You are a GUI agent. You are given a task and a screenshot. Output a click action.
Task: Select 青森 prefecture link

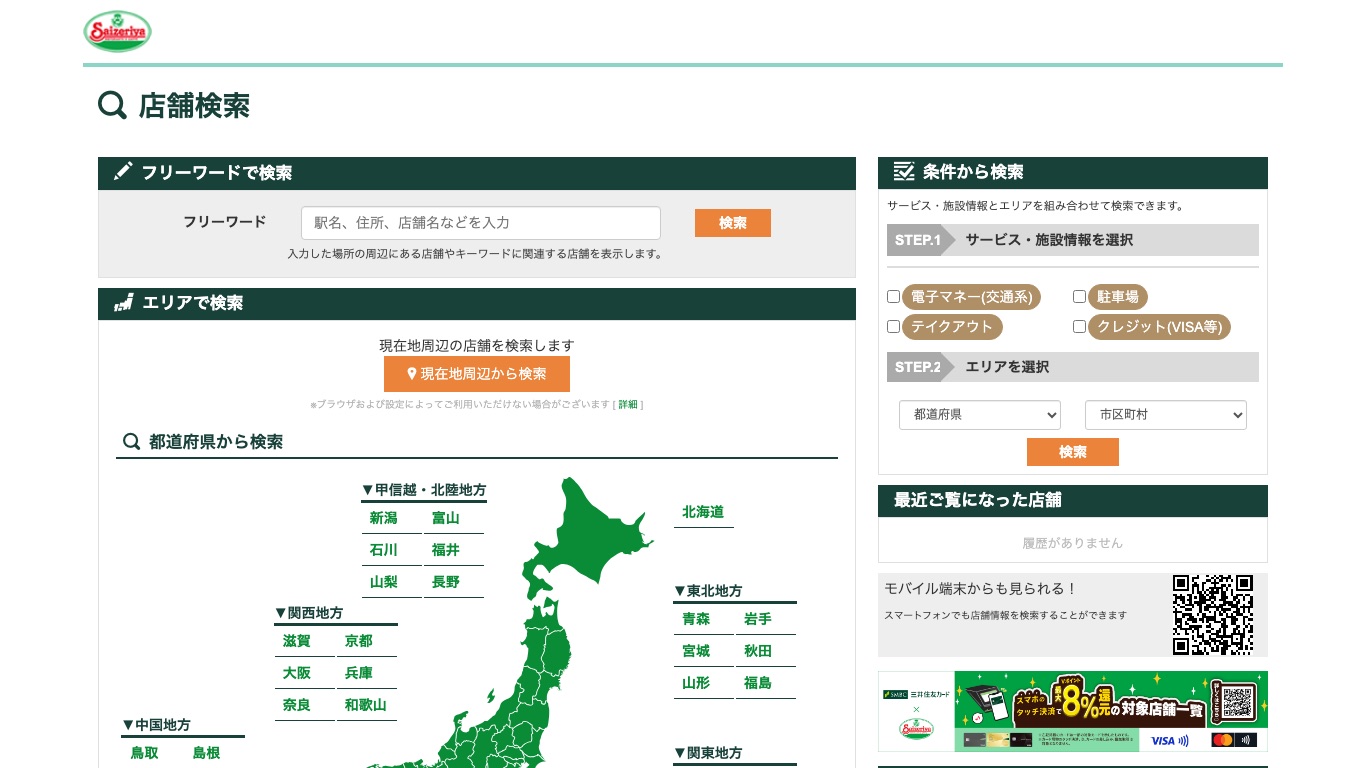696,619
